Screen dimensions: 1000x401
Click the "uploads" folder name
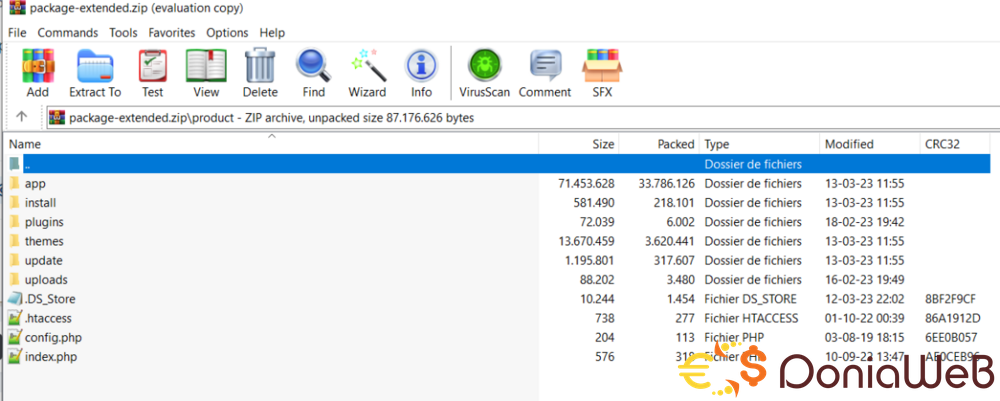(x=46, y=279)
